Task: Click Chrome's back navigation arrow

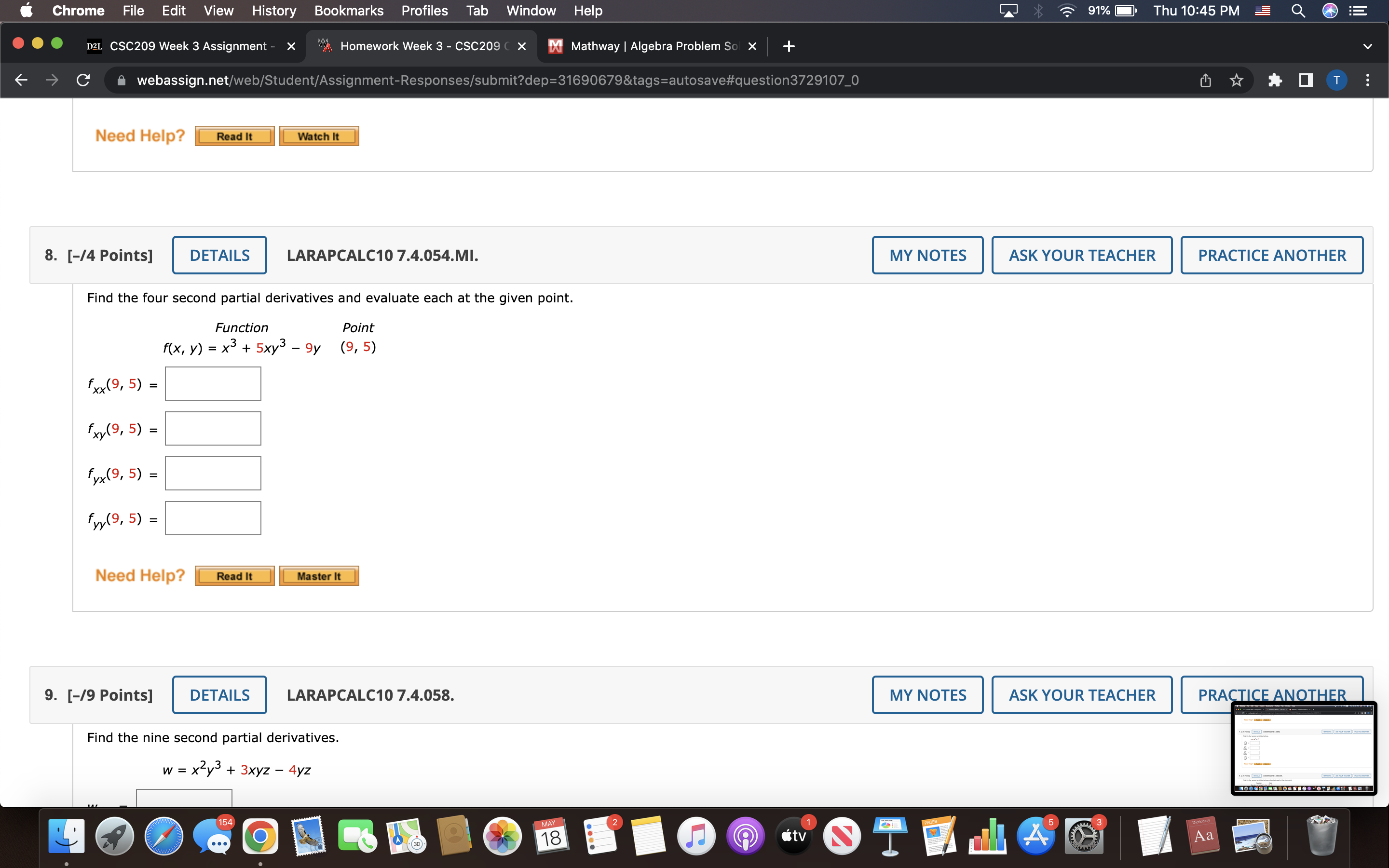Action: click(21, 80)
